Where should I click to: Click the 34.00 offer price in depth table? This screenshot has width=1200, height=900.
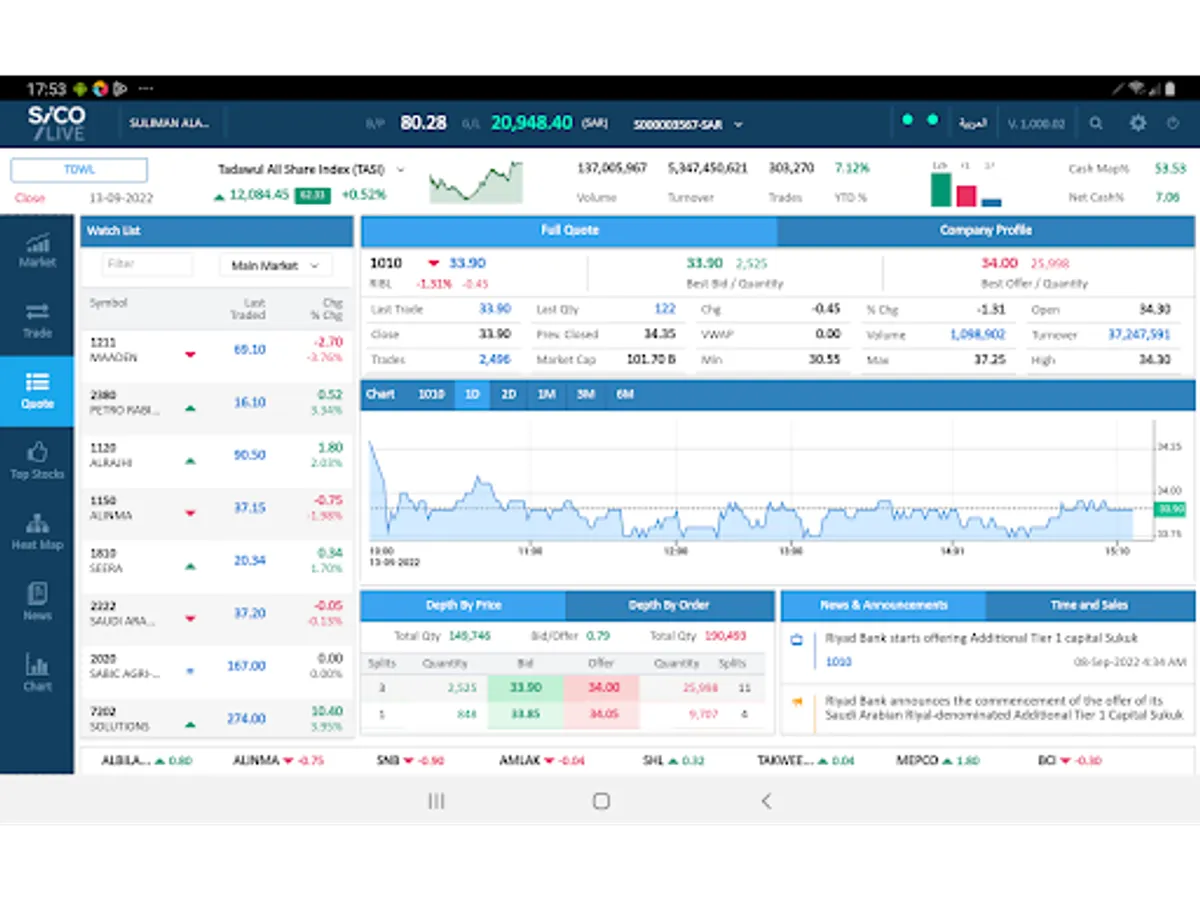pyautogui.click(x=601, y=688)
